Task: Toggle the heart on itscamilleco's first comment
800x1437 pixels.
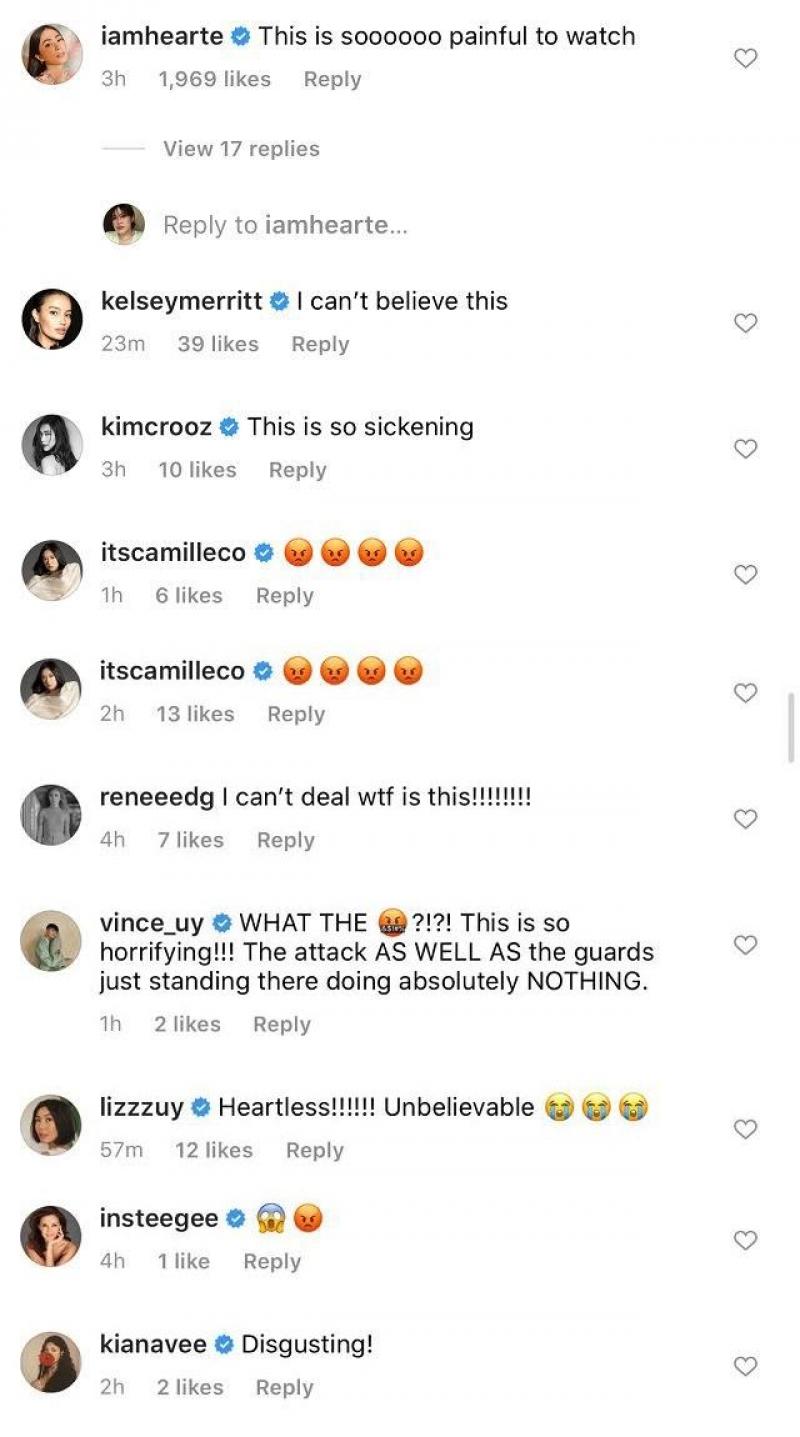Action: 745,574
